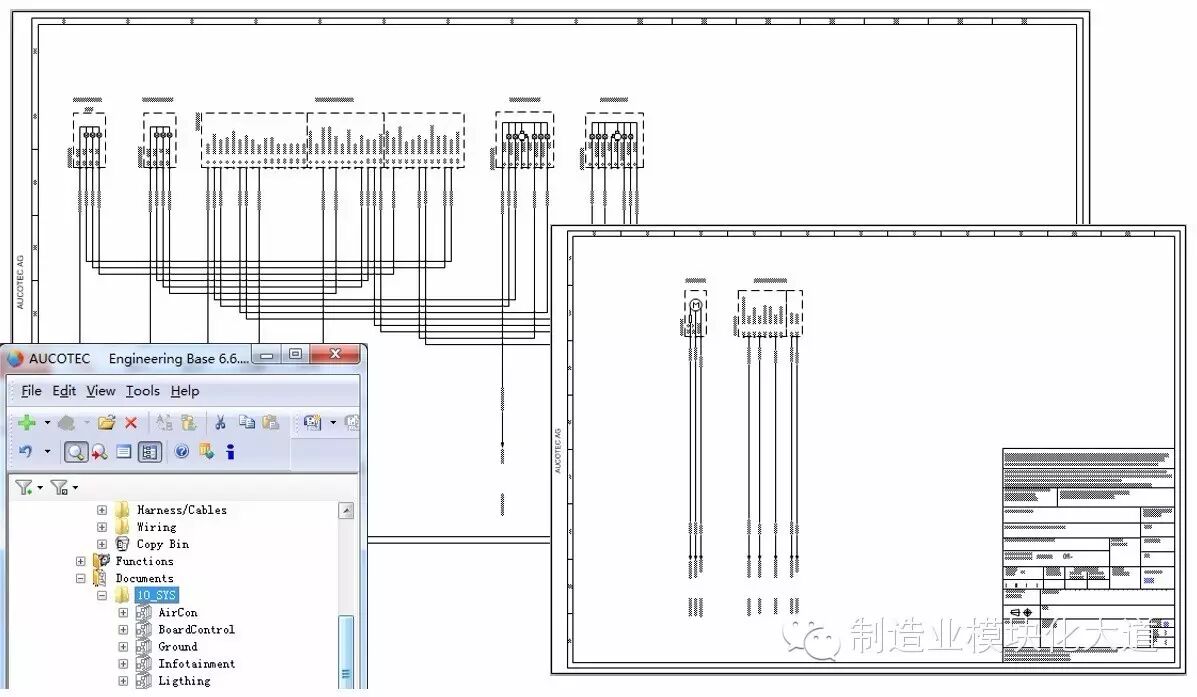Viewport: 1197px width, 697px height.
Task: Open the dropdown arrow next to green plus
Action: (47, 422)
